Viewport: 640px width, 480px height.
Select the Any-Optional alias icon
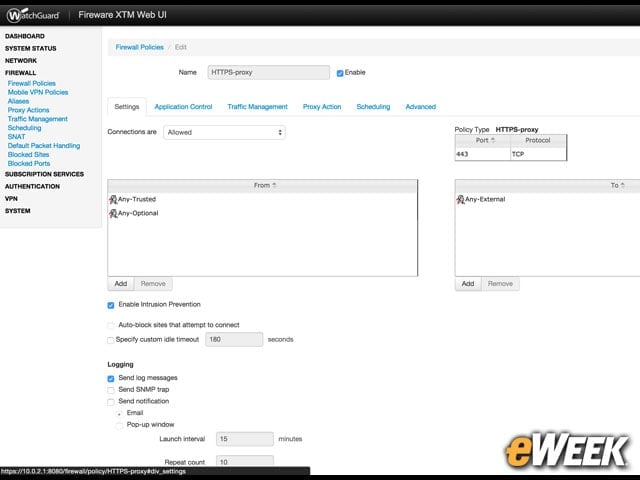pos(113,213)
